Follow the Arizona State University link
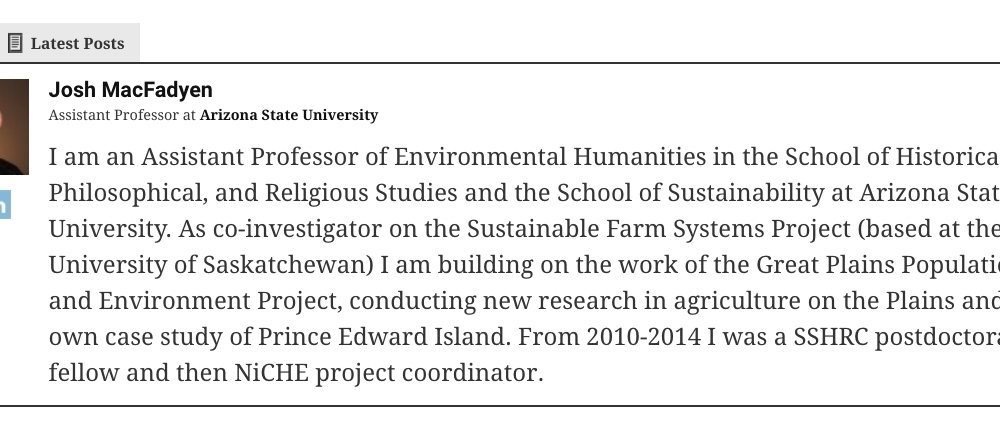This screenshot has width=1000, height=431. tap(289, 115)
